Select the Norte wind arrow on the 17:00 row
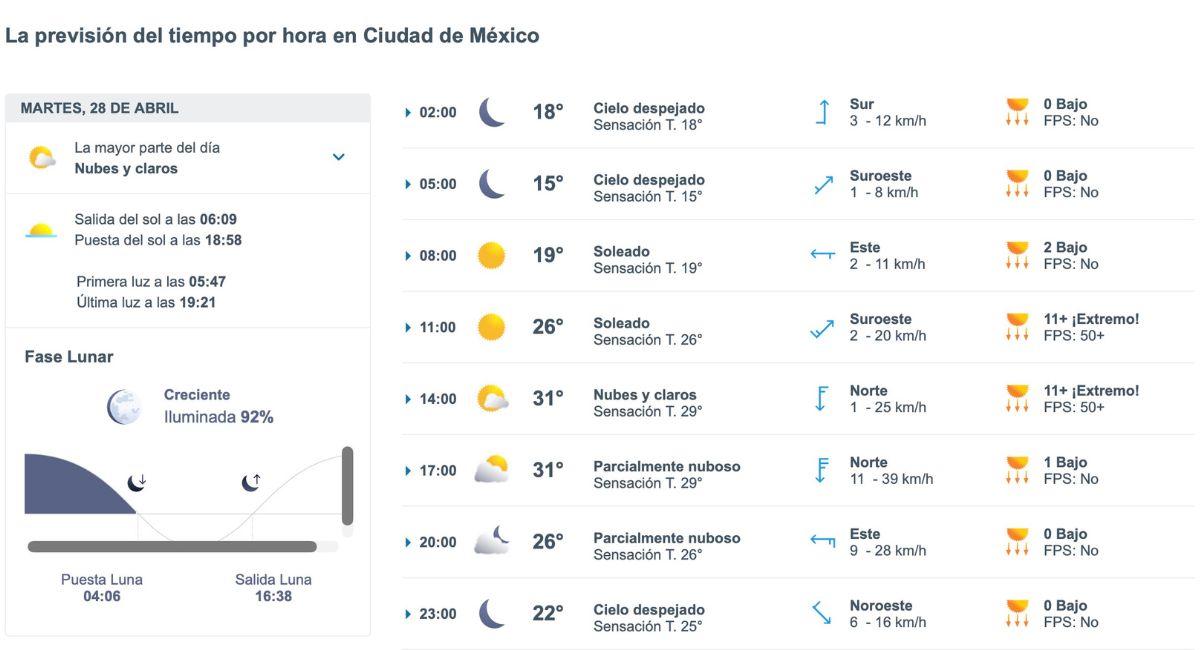Screen dimensions: 1200x650 tap(822, 470)
